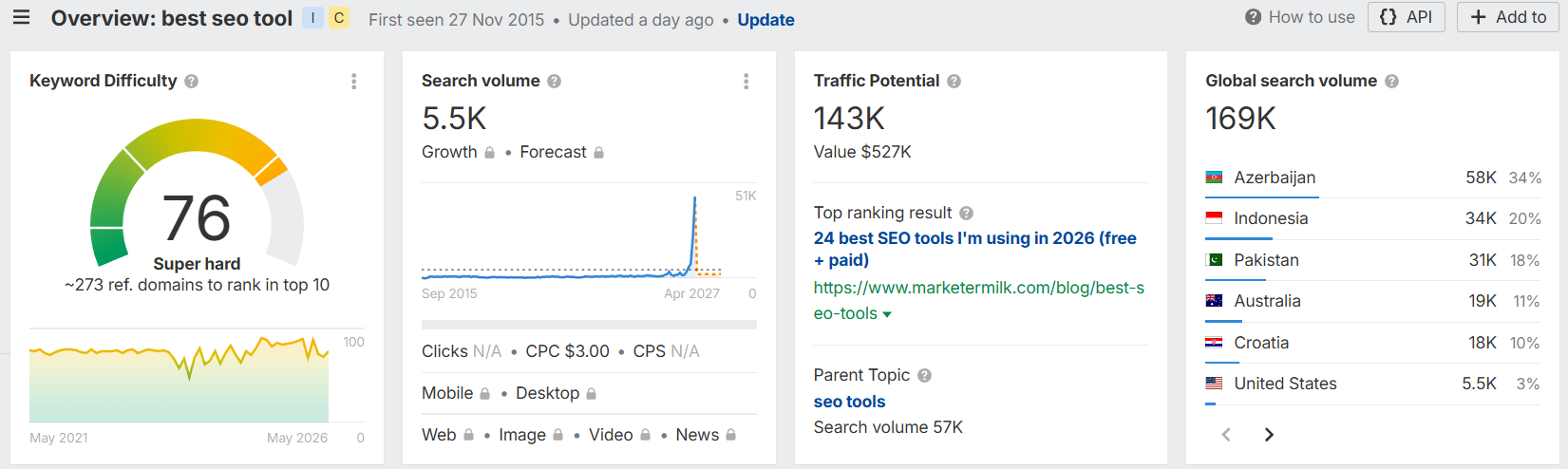Click the CPC $3.00 value
This screenshot has height=469, width=1568.
(567, 351)
